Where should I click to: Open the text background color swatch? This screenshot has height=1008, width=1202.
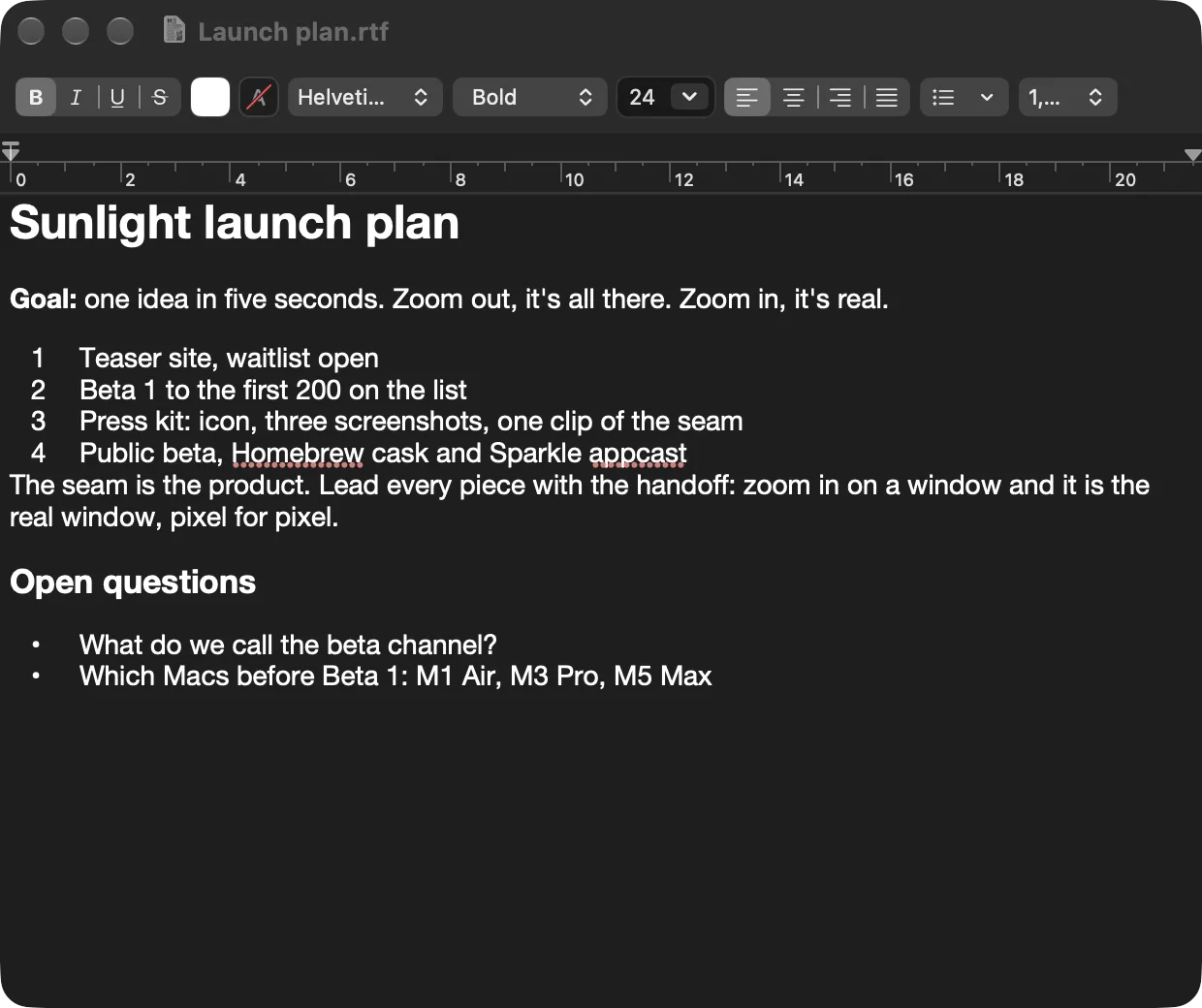point(259,97)
